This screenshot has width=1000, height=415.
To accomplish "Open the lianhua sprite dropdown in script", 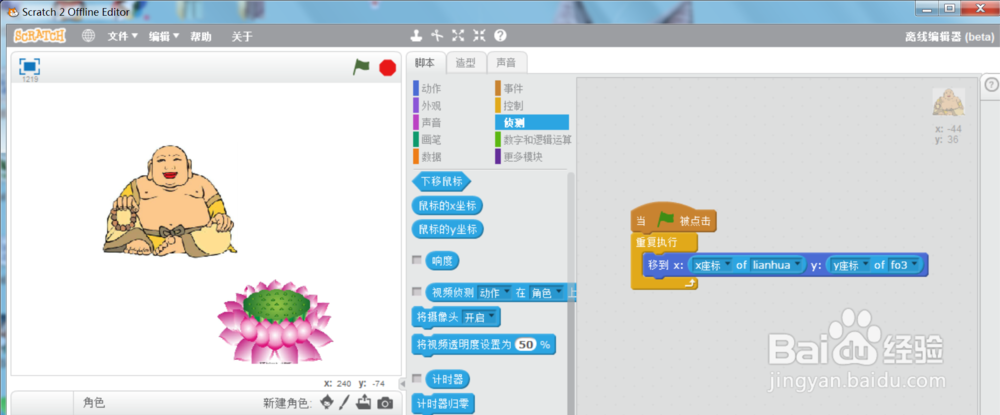I will (x=777, y=265).
